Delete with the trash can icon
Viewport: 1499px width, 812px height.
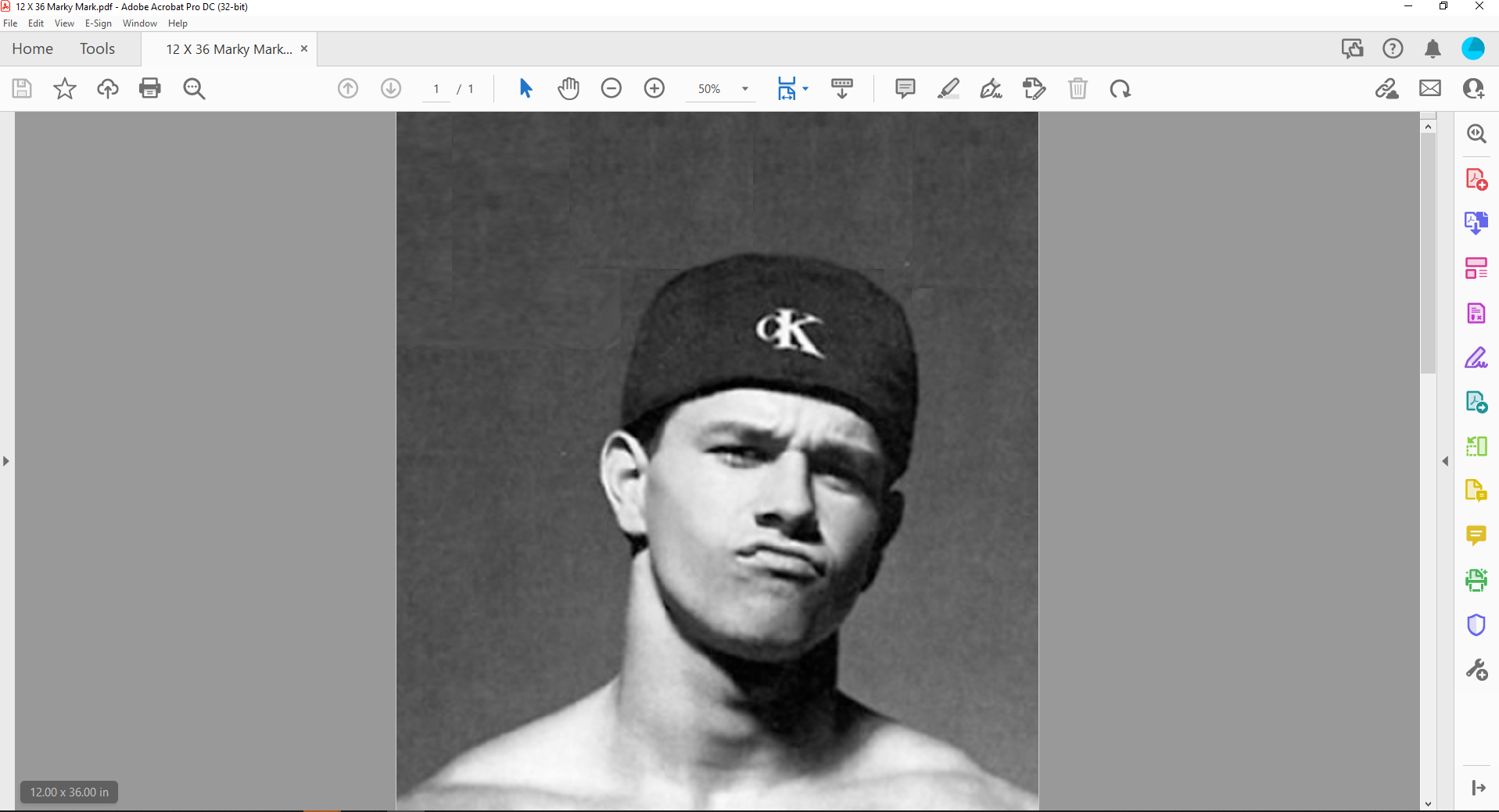[1078, 88]
